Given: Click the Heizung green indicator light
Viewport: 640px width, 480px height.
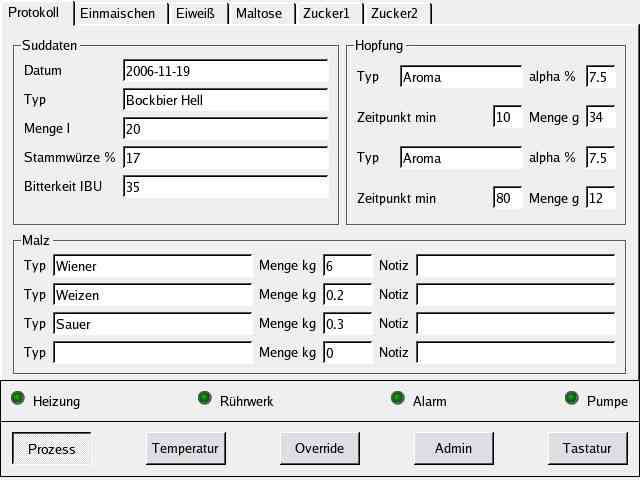Looking at the screenshot, I should point(18,399).
